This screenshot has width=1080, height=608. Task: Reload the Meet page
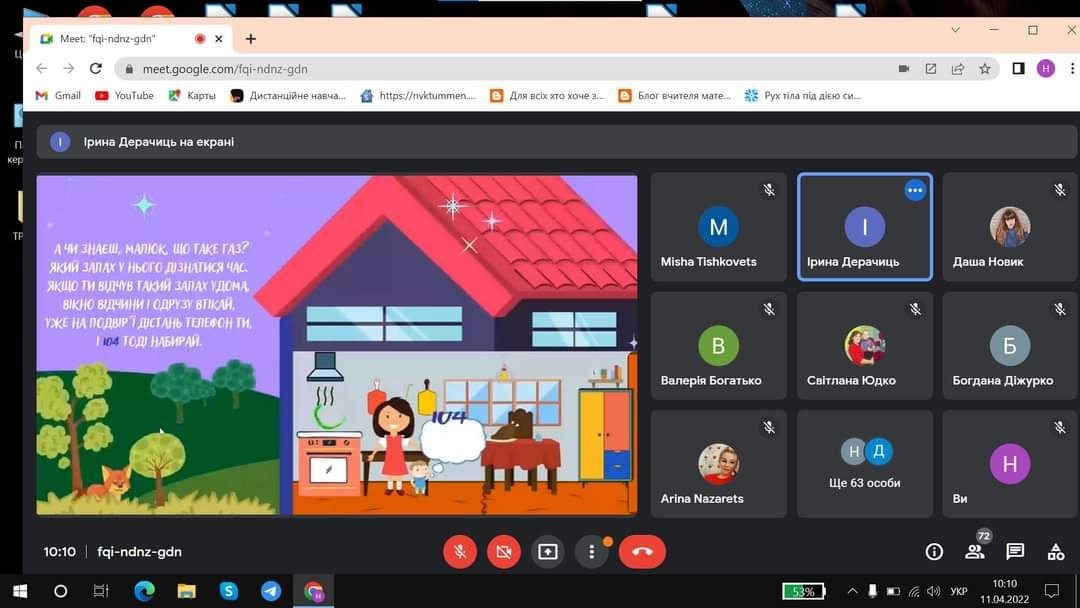tap(96, 69)
